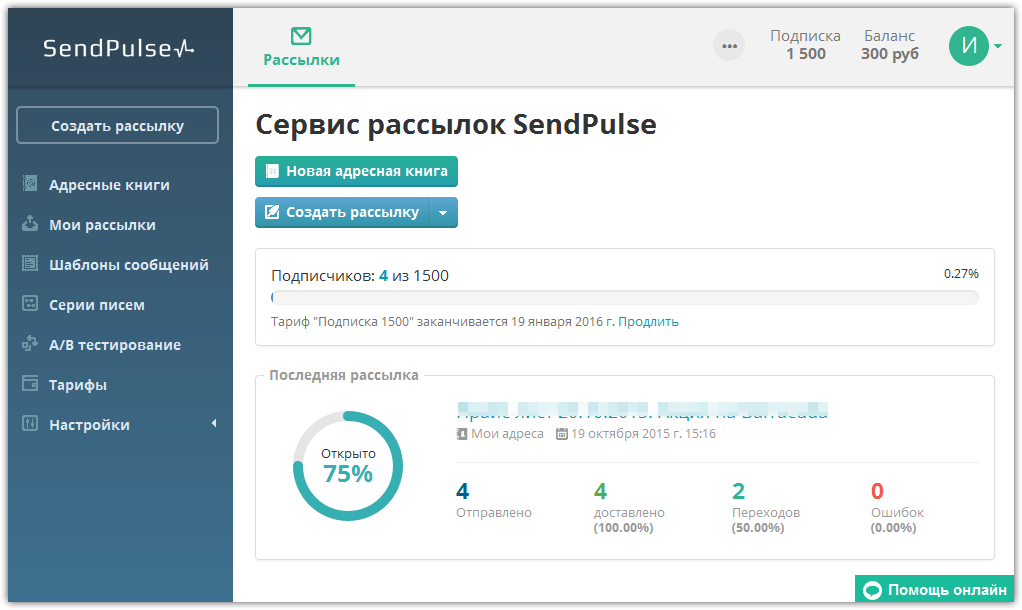
Task: Open the Помощь онлайн chat button
Action: (935, 589)
